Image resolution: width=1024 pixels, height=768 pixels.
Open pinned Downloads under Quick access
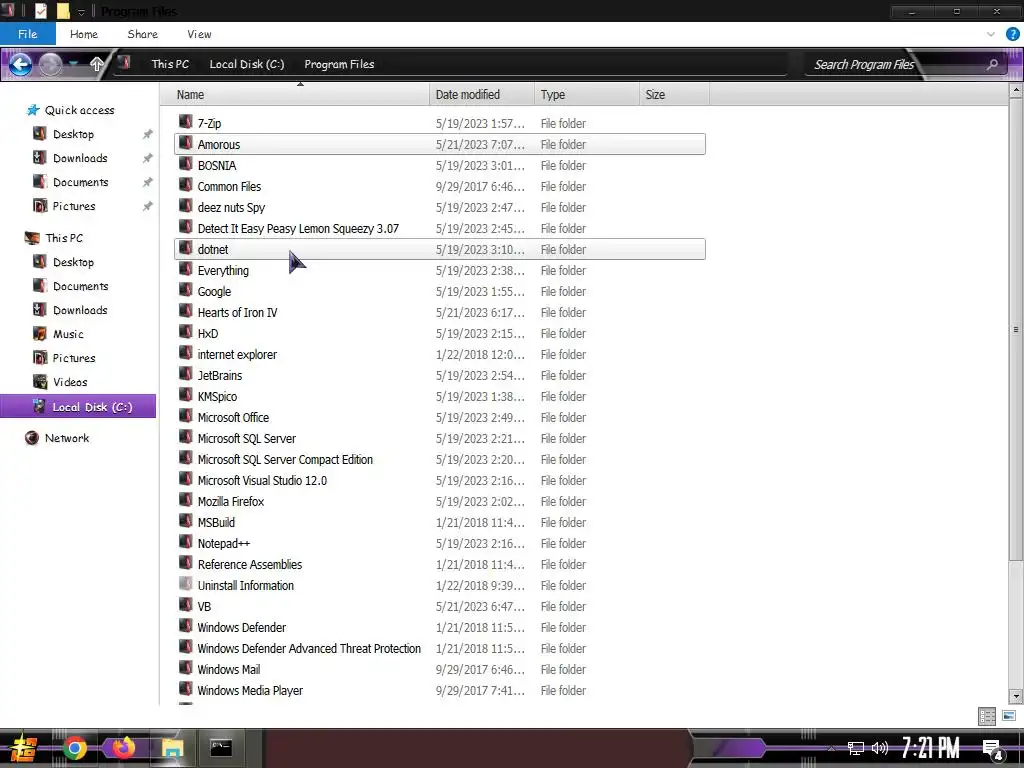point(80,158)
